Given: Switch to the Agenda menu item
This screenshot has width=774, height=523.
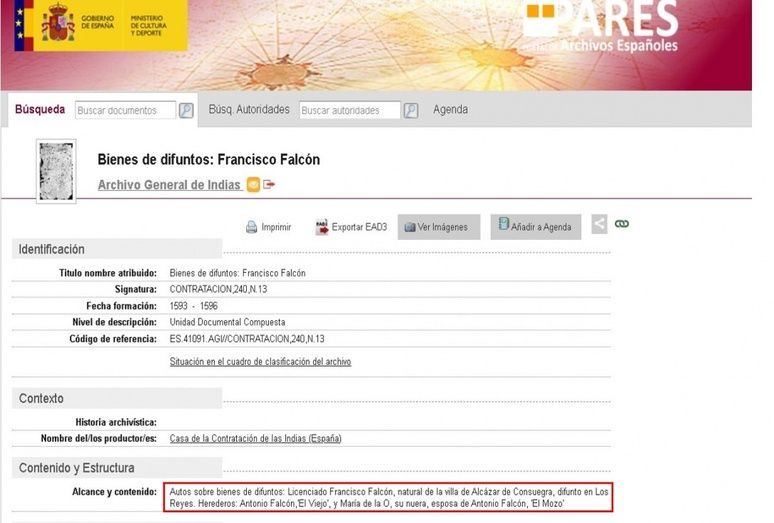Looking at the screenshot, I should (450, 110).
